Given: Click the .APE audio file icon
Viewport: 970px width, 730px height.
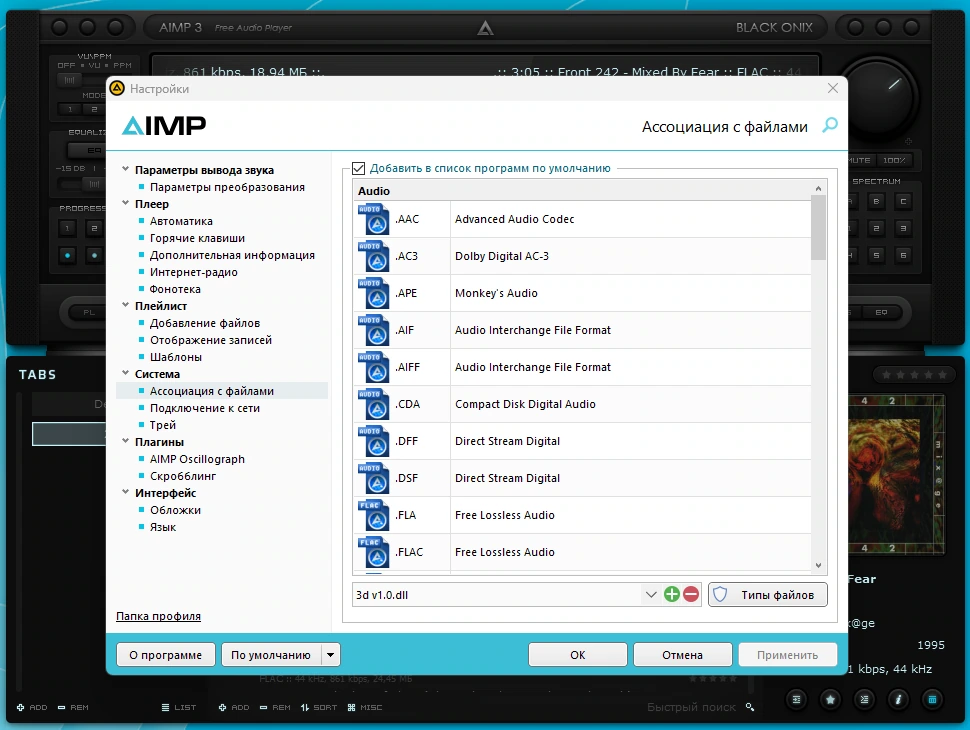Looking at the screenshot, I should [373, 293].
